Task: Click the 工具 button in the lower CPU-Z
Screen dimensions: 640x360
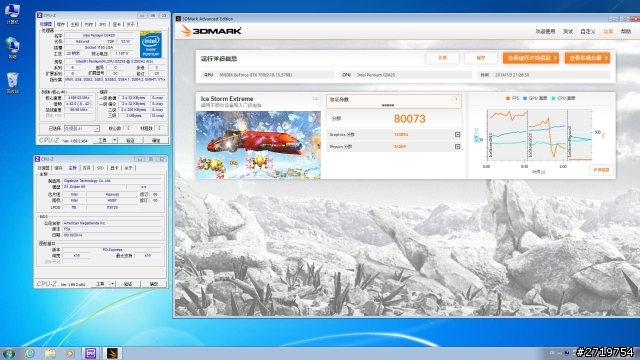Action: tap(100, 284)
